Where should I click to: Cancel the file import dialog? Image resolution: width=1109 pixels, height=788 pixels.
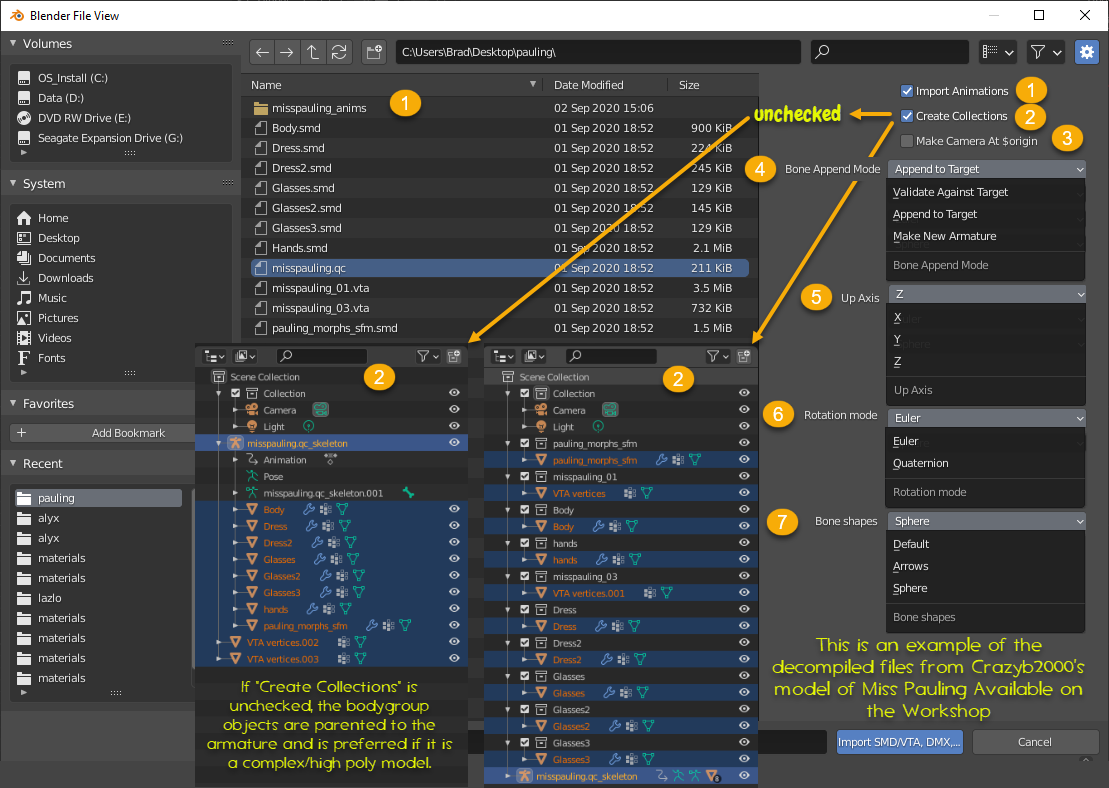tap(1034, 742)
